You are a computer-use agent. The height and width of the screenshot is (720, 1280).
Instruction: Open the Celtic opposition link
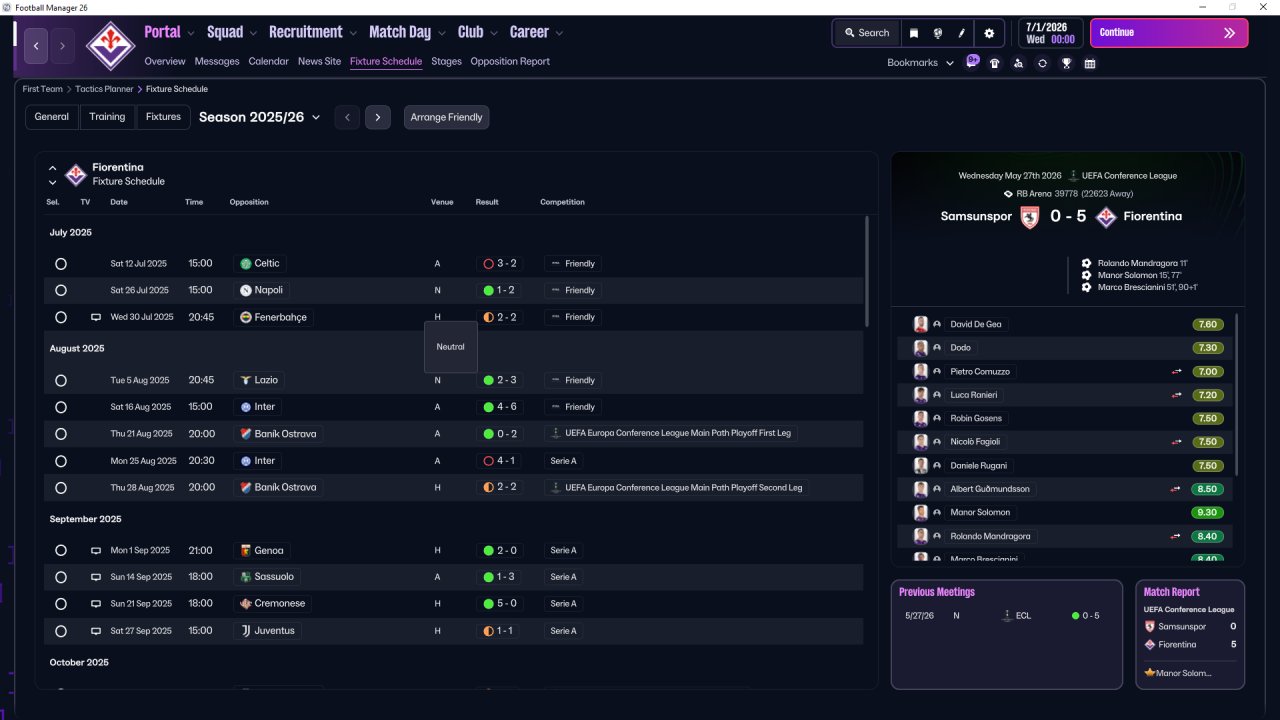(259, 264)
